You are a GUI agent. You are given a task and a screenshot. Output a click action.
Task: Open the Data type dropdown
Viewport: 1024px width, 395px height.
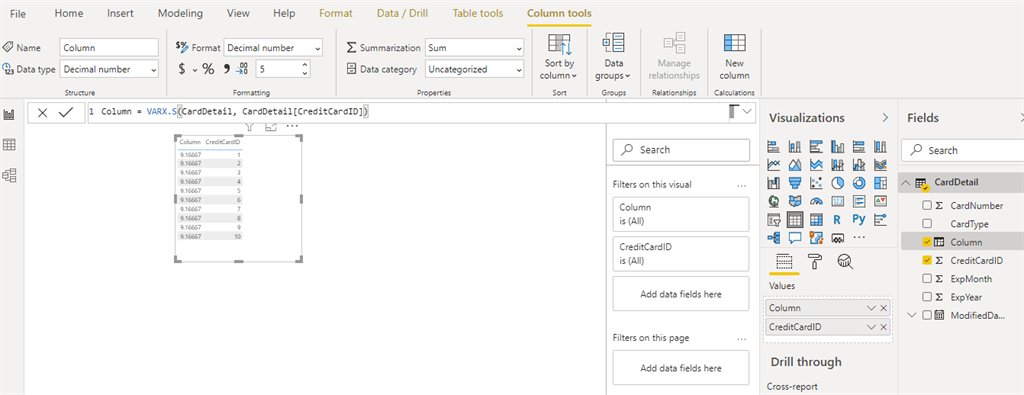click(109, 69)
